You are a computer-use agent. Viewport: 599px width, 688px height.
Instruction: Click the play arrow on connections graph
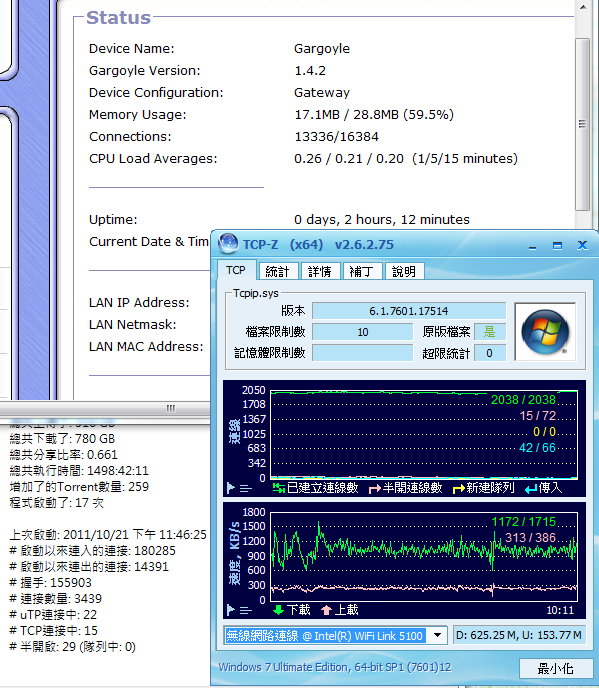[231, 487]
